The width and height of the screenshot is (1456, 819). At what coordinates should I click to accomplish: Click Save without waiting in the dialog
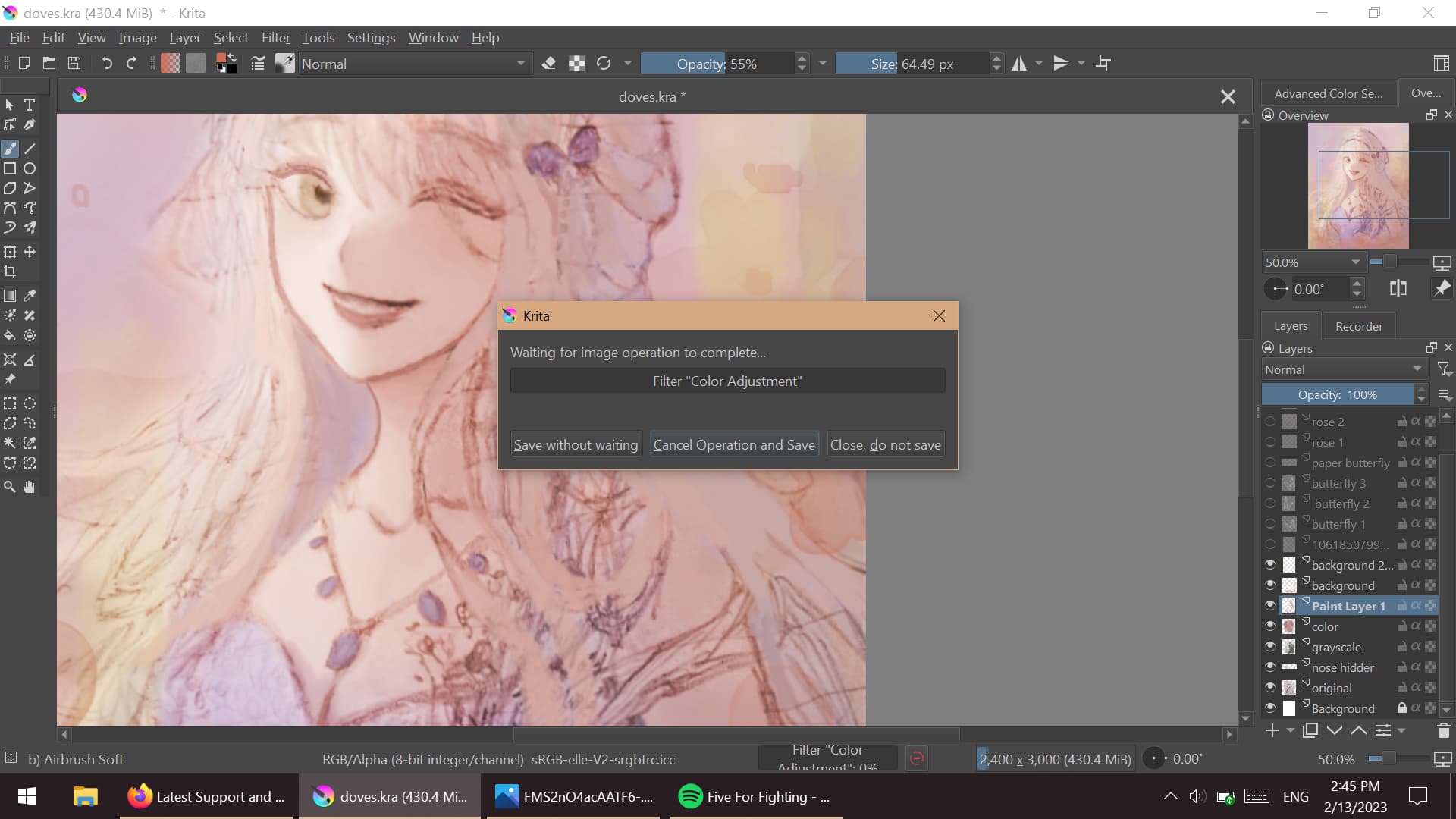576,444
